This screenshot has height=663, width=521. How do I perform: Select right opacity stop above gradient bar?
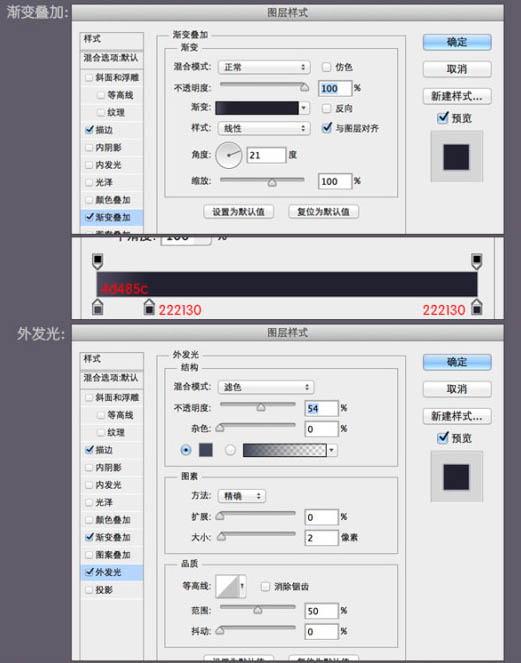point(477,261)
